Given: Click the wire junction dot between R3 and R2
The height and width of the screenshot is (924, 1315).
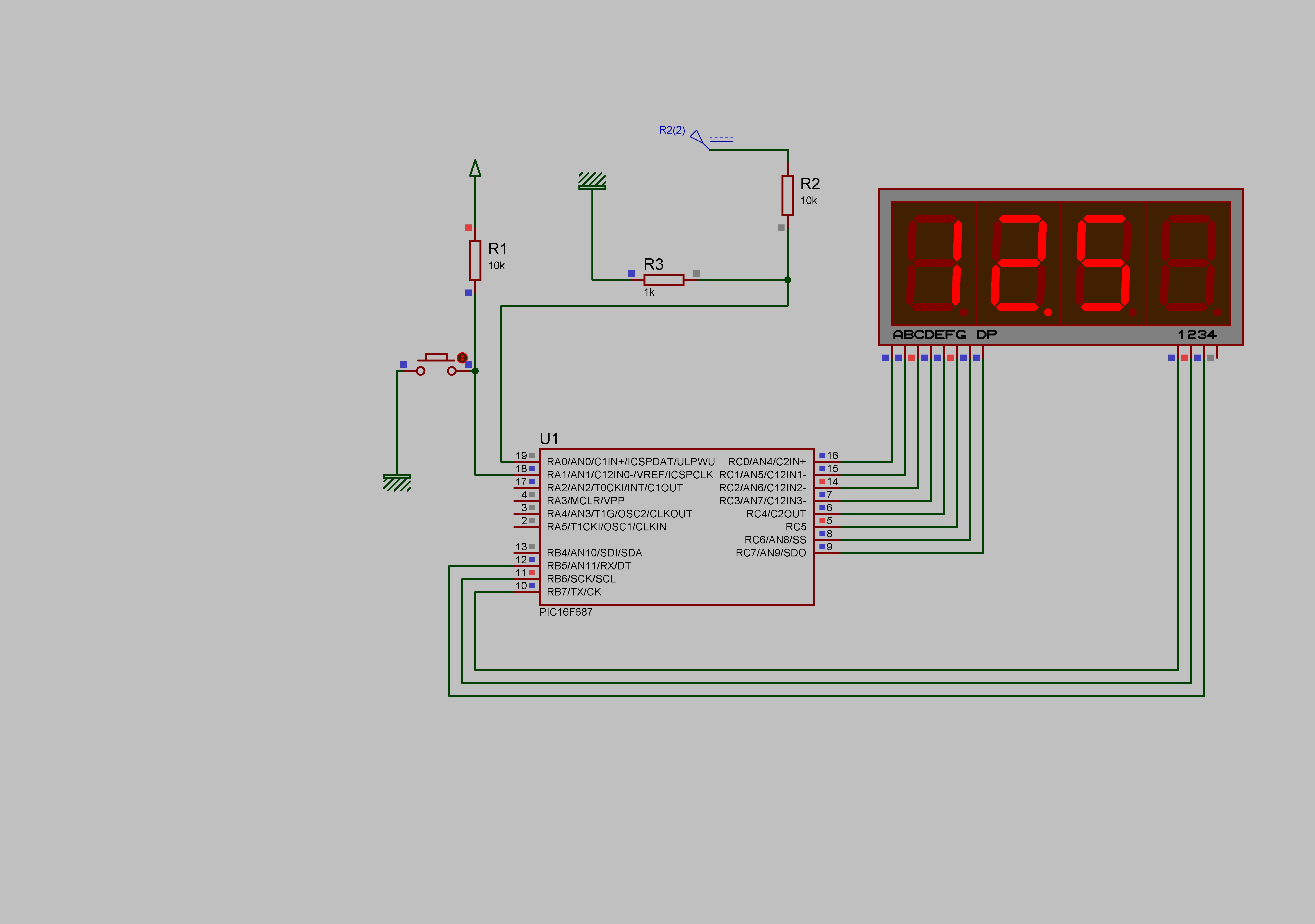Looking at the screenshot, I should 788,280.
